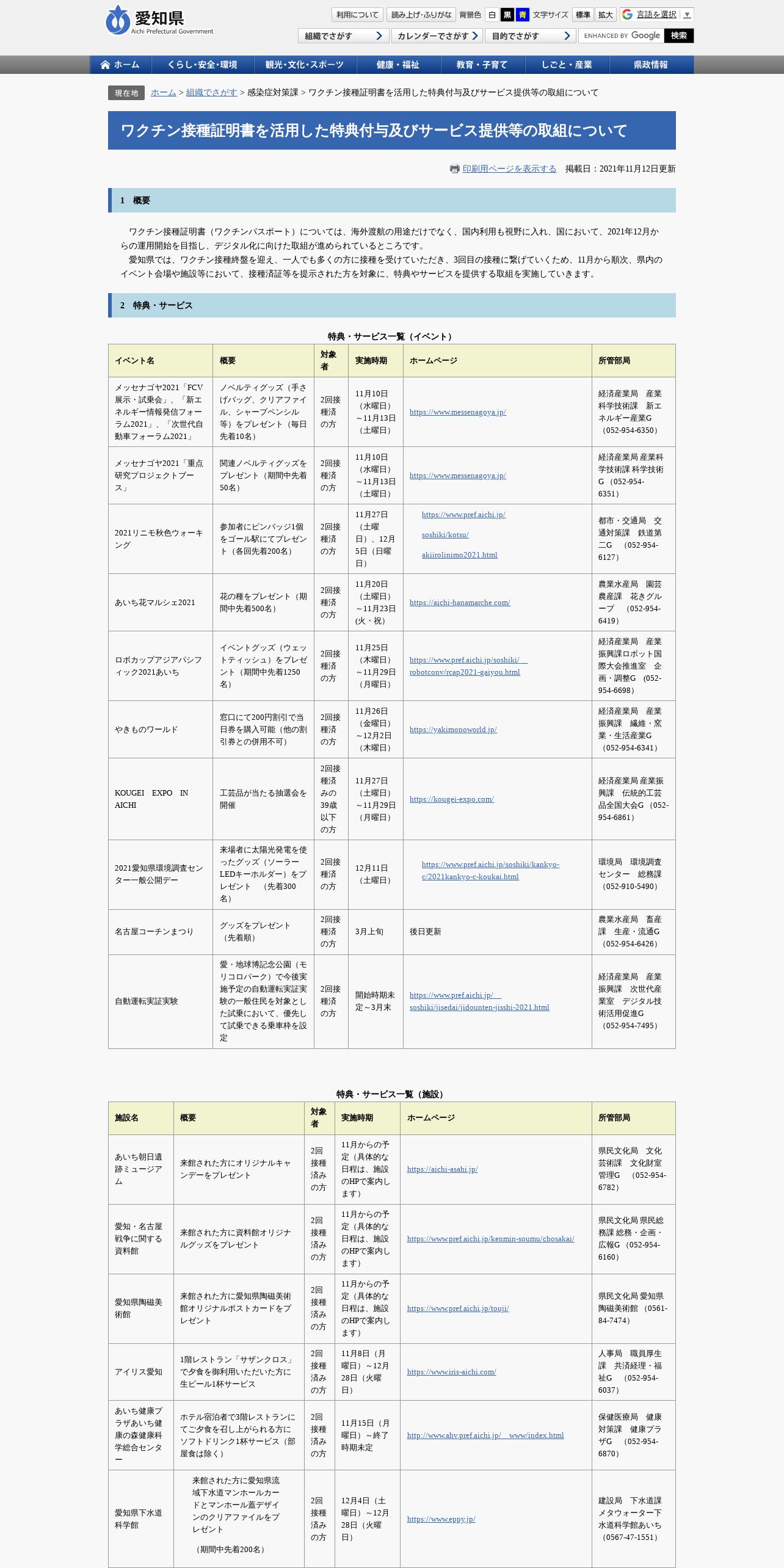Click the 利用について button
The image size is (784, 1568).
357,15
